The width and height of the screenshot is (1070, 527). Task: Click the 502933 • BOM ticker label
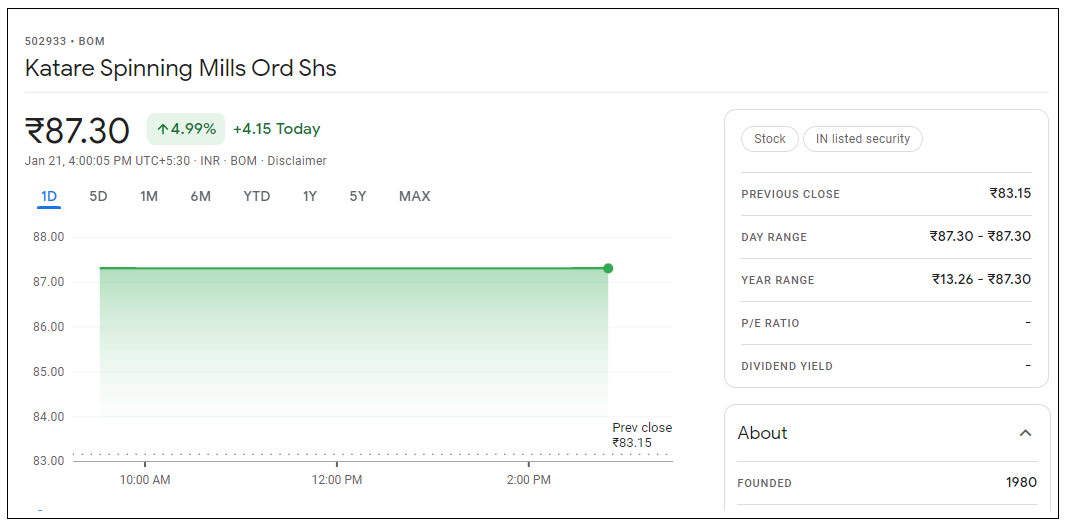point(65,41)
